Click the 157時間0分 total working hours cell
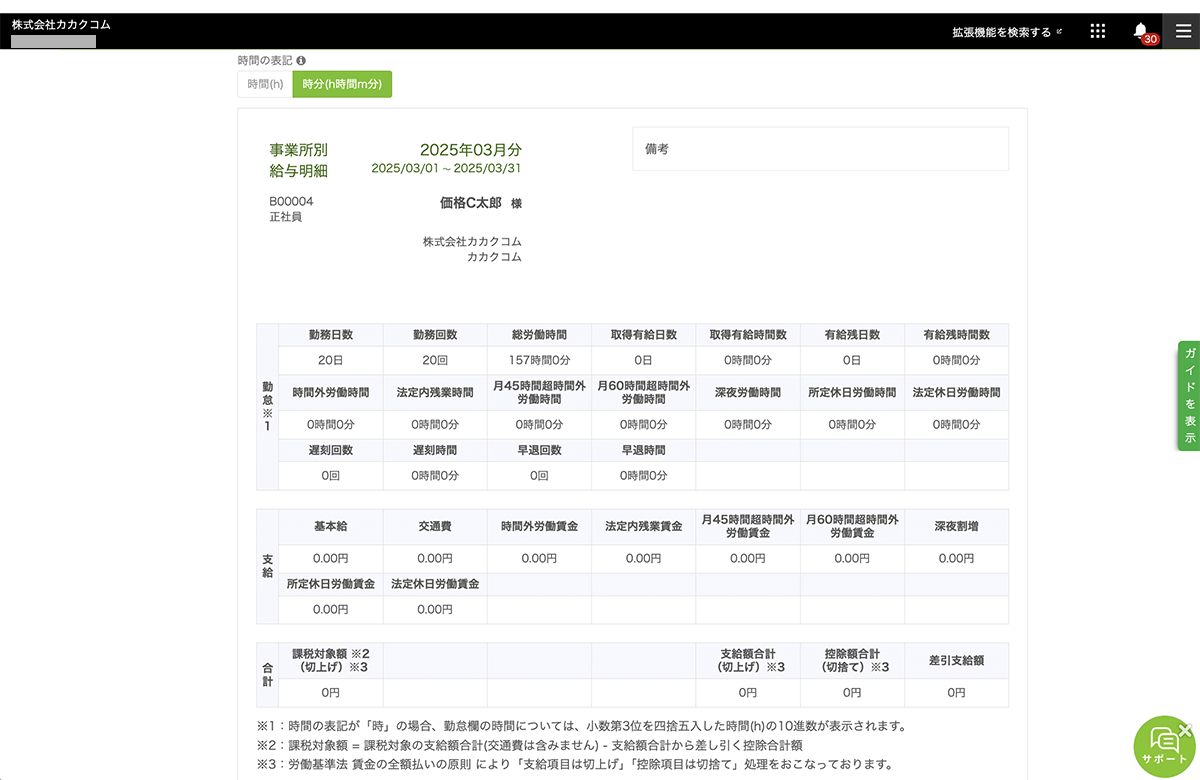 pyautogui.click(x=539, y=360)
